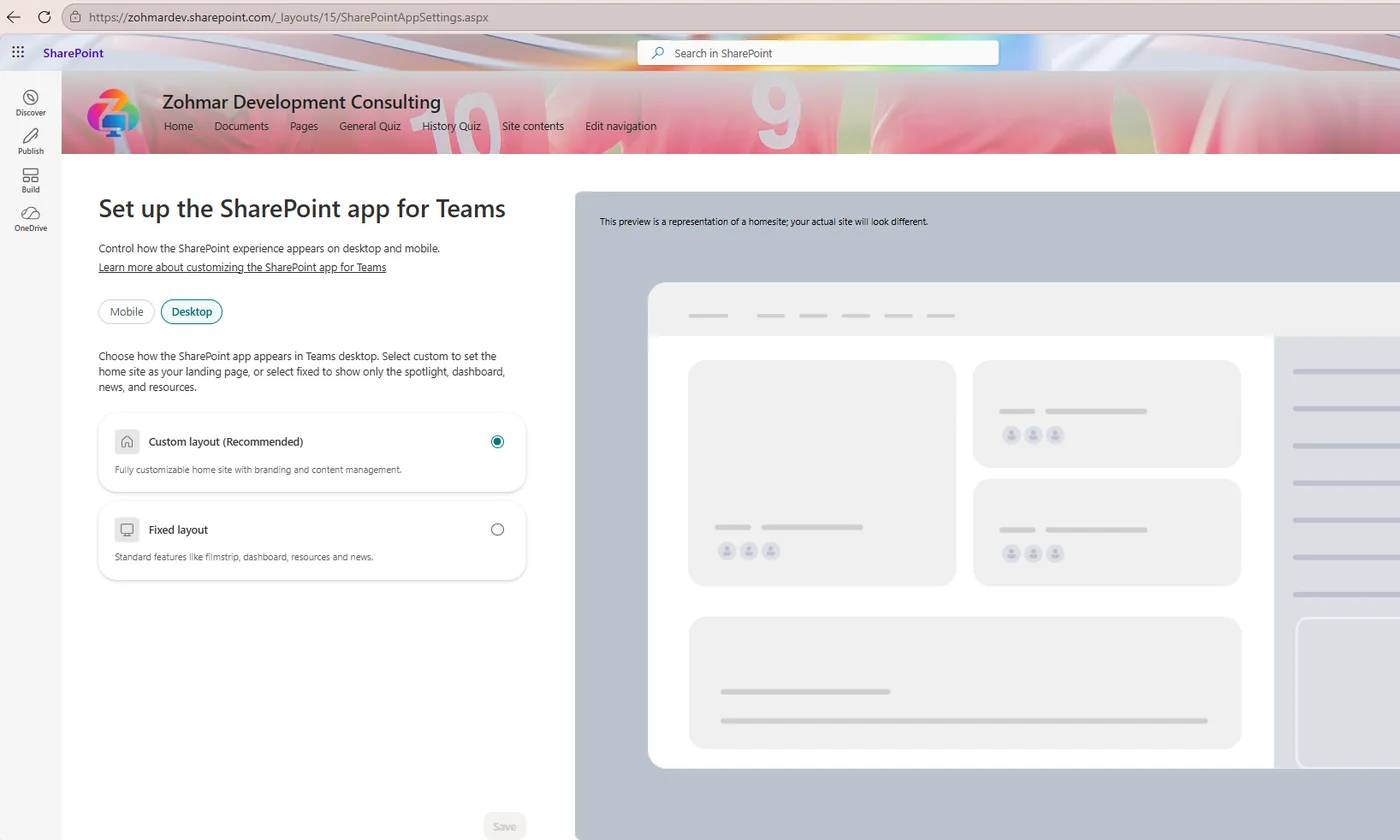Click the search magnifier icon
Image resolution: width=1400 pixels, height=840 pixels.
click(657, 53)
